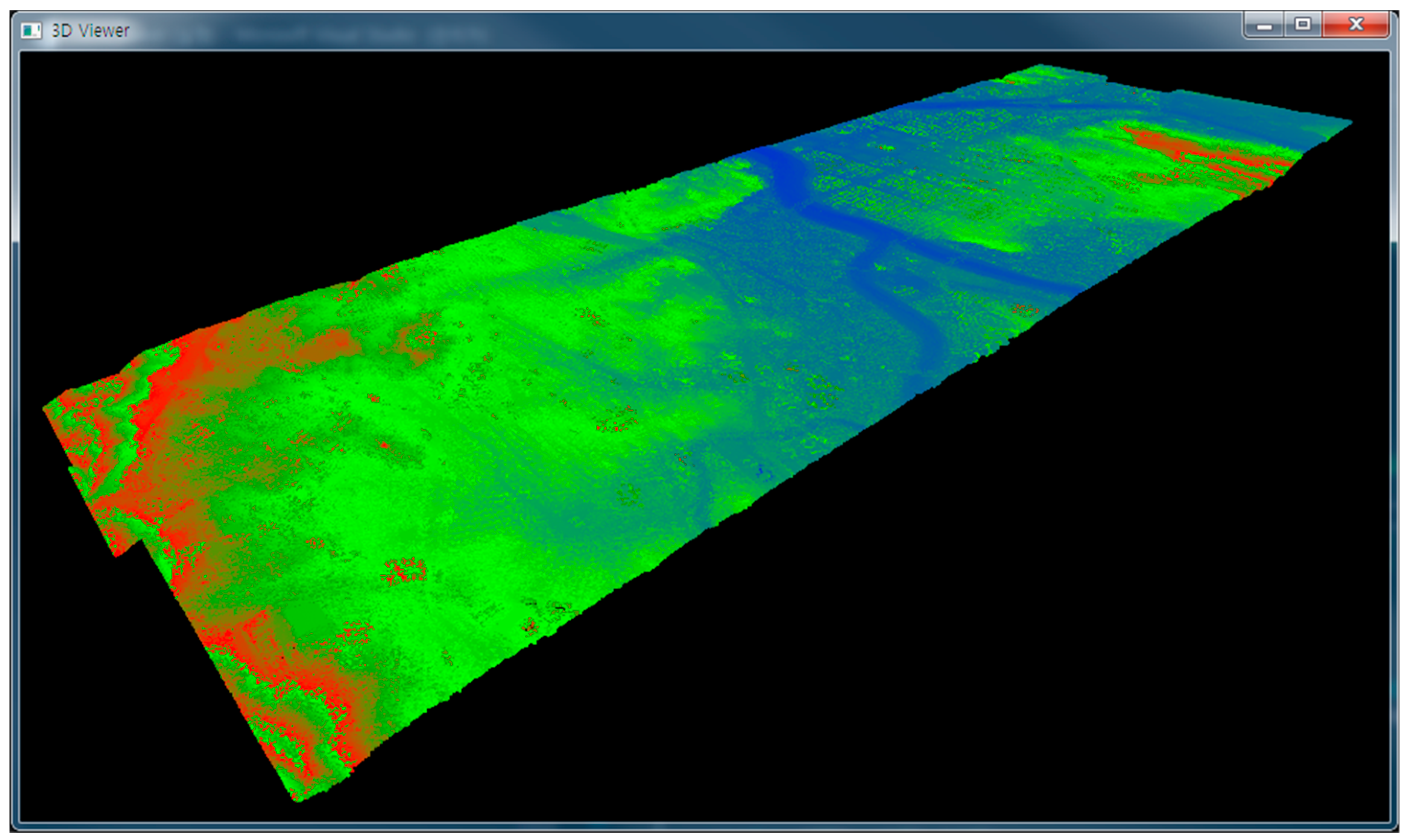1407x840 pixels.
Task: Click the far top-right corner of point cloud
Action: [1348, 122]
